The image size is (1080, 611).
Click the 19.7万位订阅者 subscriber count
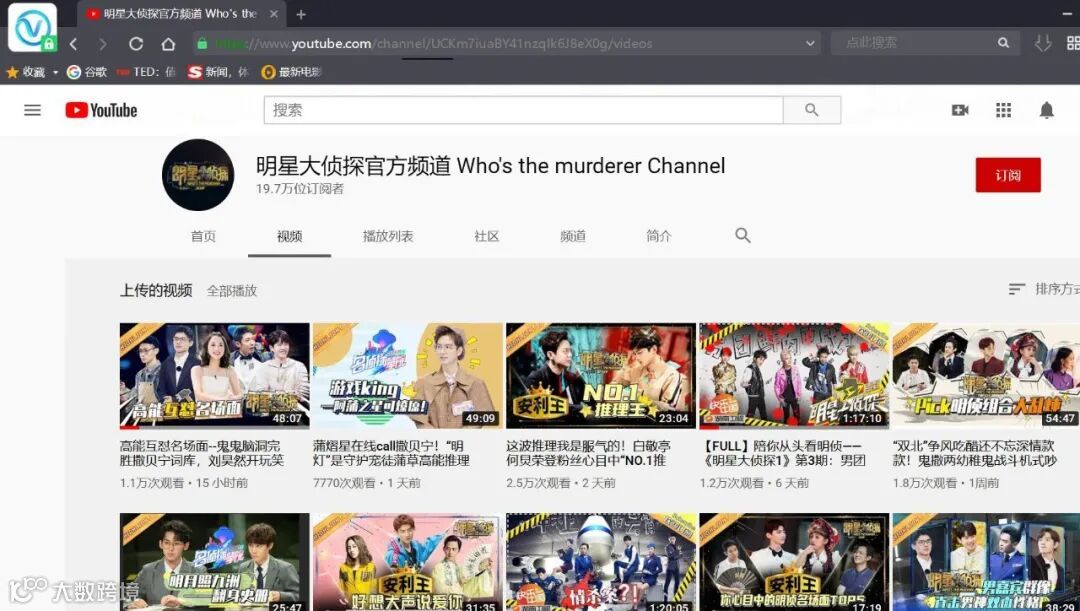(300, 189)
